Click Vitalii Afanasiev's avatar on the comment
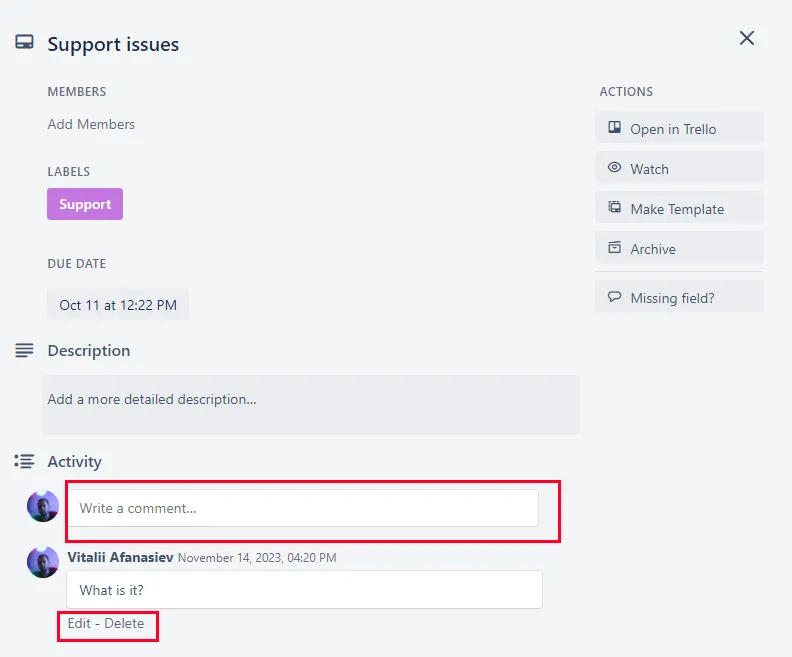Viewport: 792px width, 657px height. 43,562
